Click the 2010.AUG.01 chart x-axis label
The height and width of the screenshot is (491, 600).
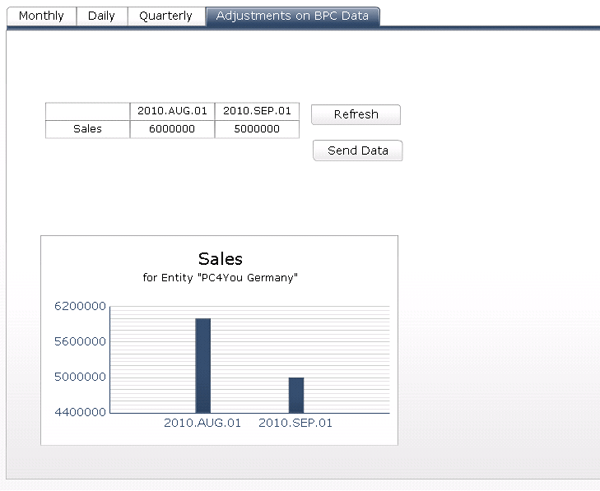(x=202, y=423)
